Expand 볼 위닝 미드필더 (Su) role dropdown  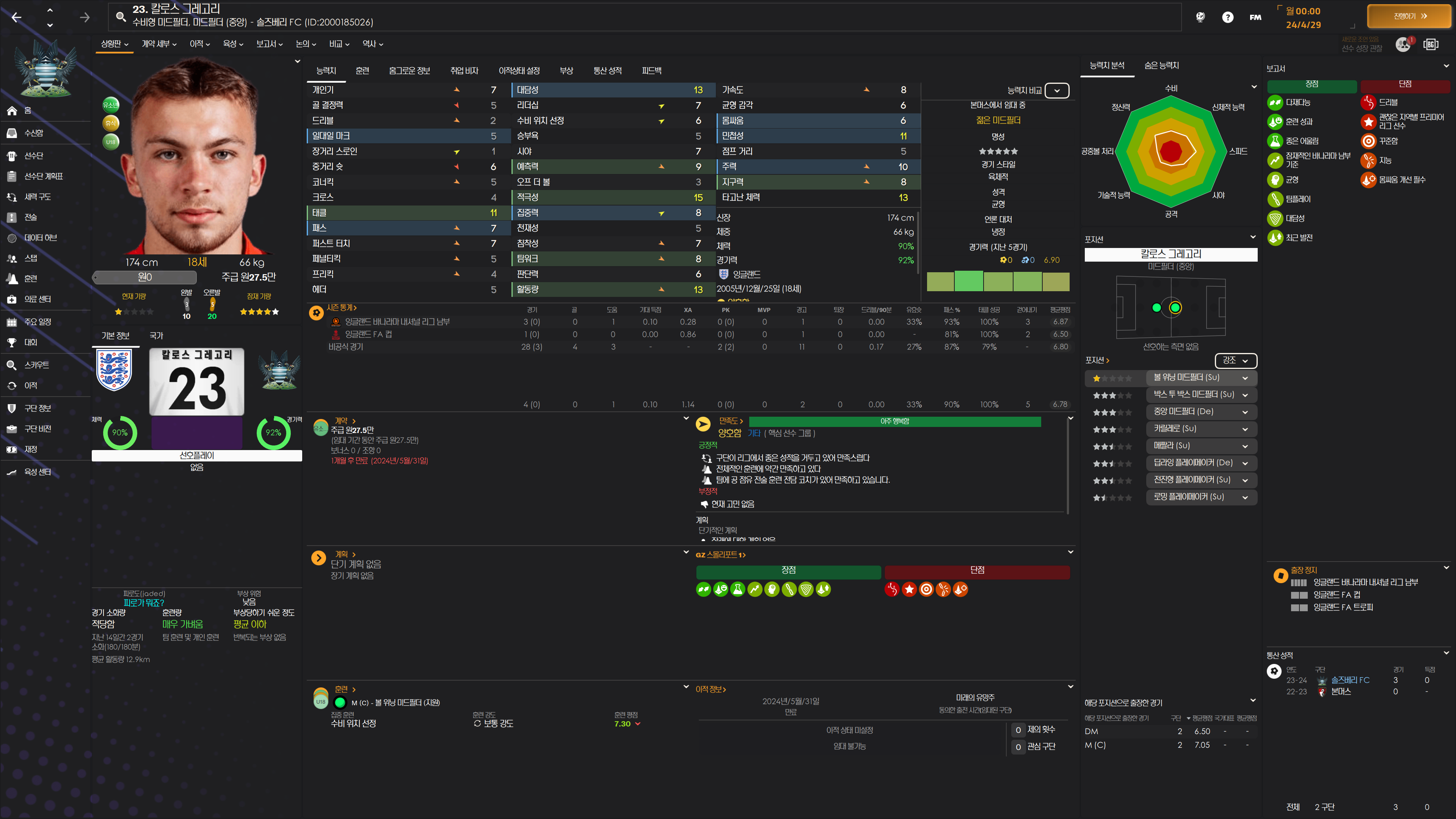(x=1245, y=378)
